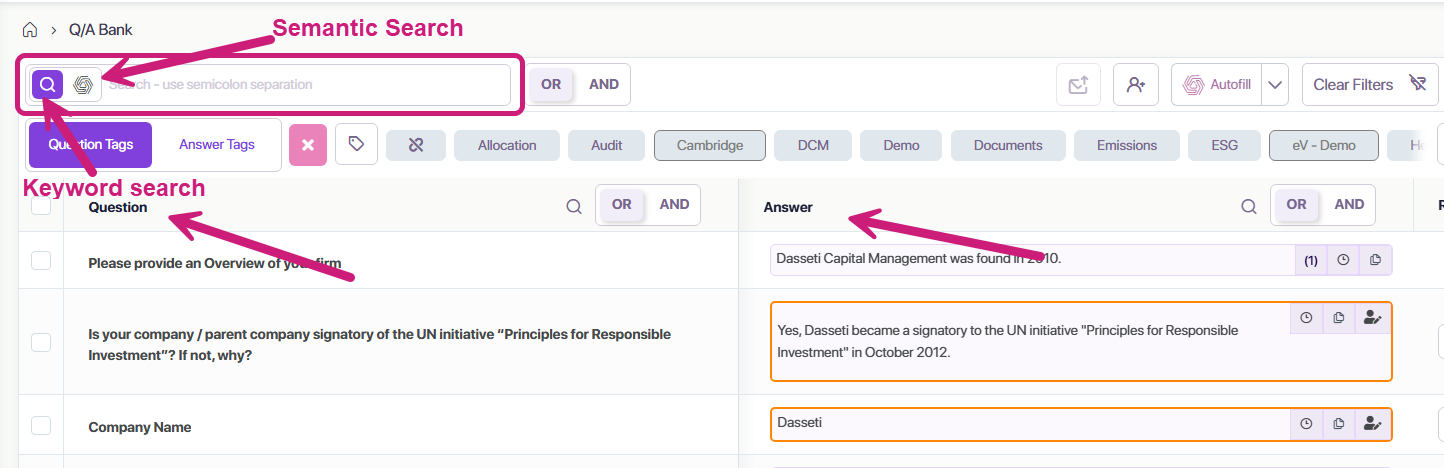This screenshot has height=468, width=1444.
Task: Go to the home icon in the breadcrumb
Action: tap(29, 30)
